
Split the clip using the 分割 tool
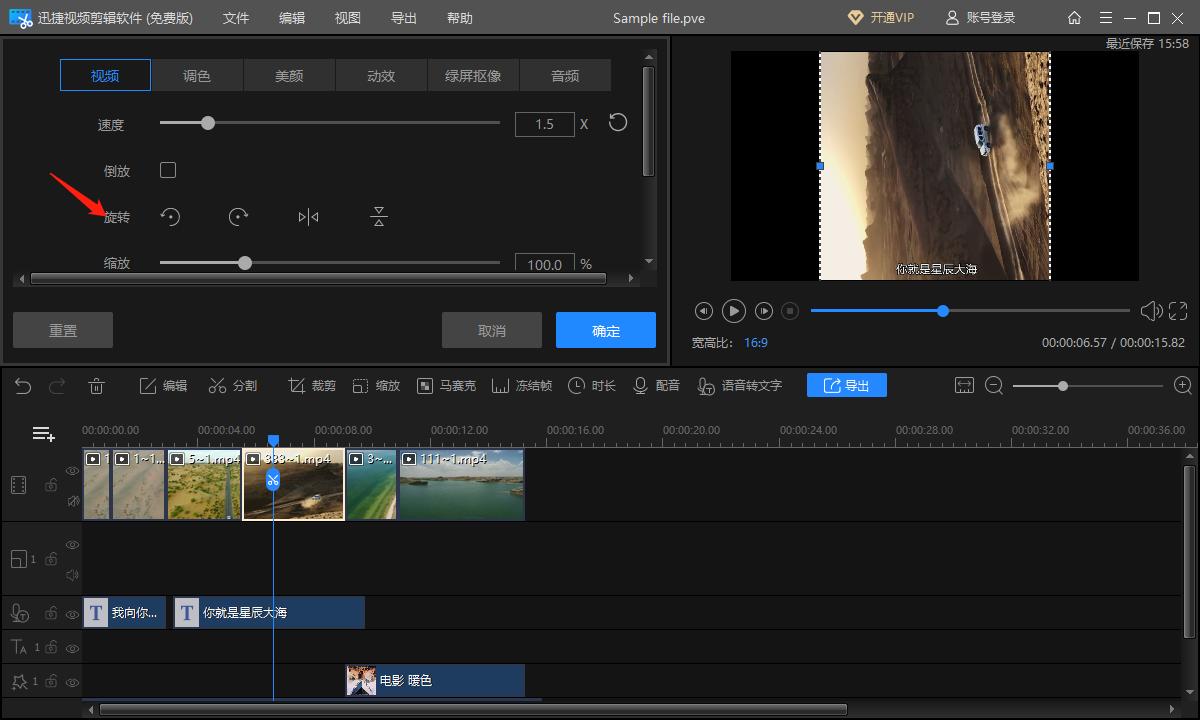point(232,386)
